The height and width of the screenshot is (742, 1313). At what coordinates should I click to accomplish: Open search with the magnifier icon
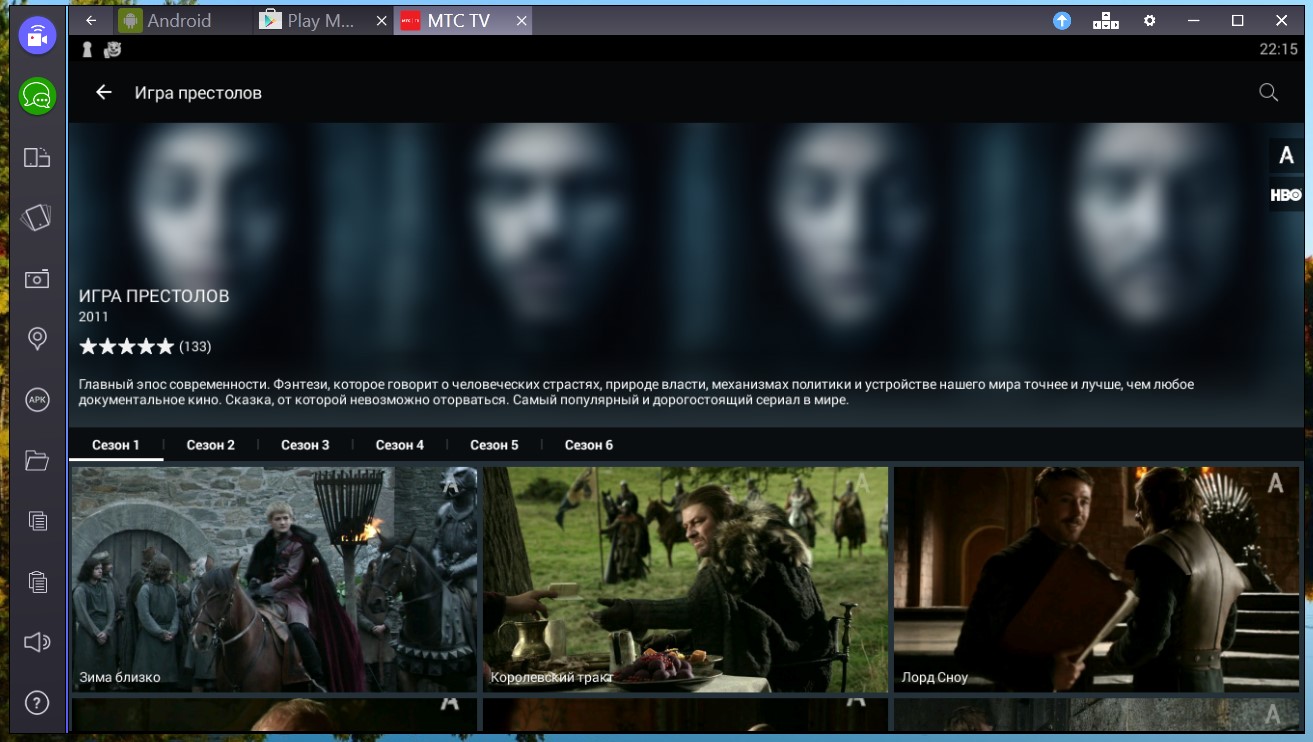tap(1268, 93)
